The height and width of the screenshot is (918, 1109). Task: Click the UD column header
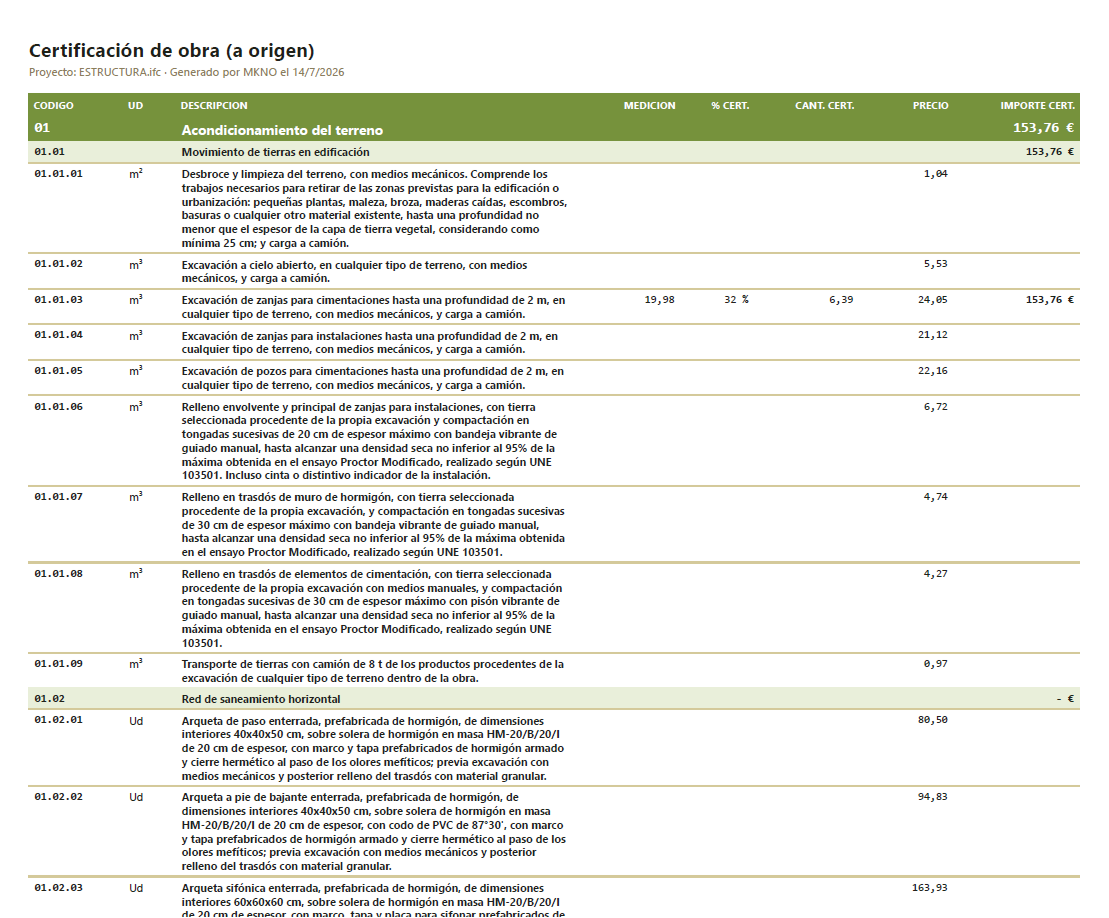click(x=135, y=105)
